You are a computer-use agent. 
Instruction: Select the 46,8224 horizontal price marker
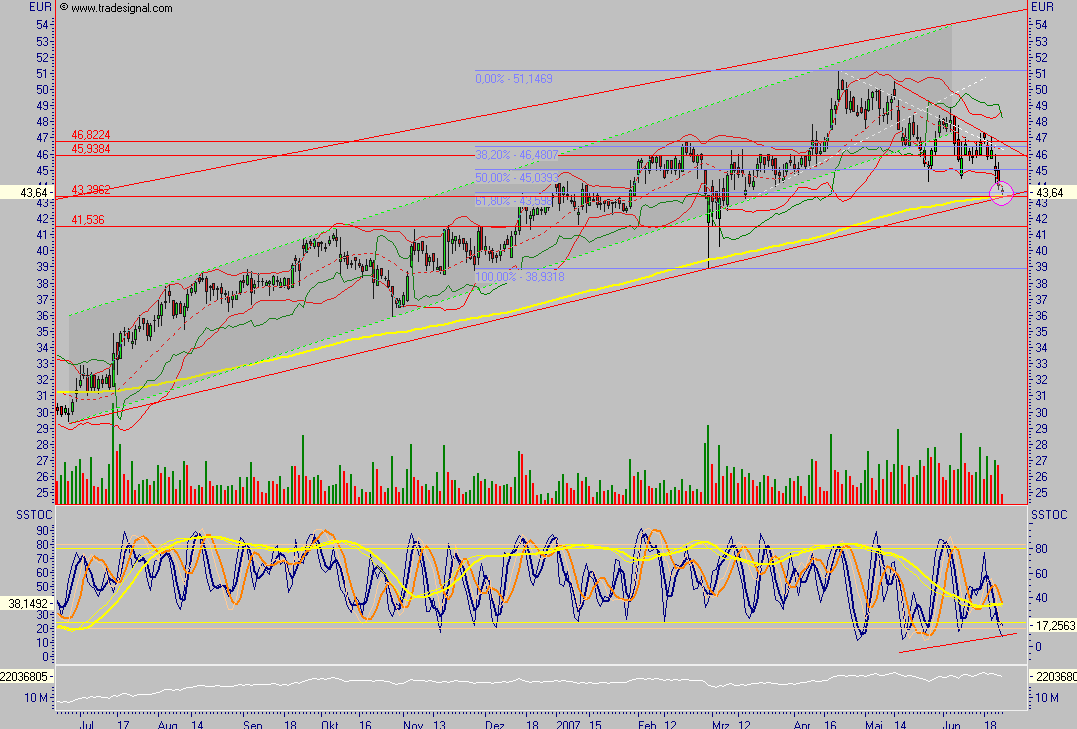point(91,134)
